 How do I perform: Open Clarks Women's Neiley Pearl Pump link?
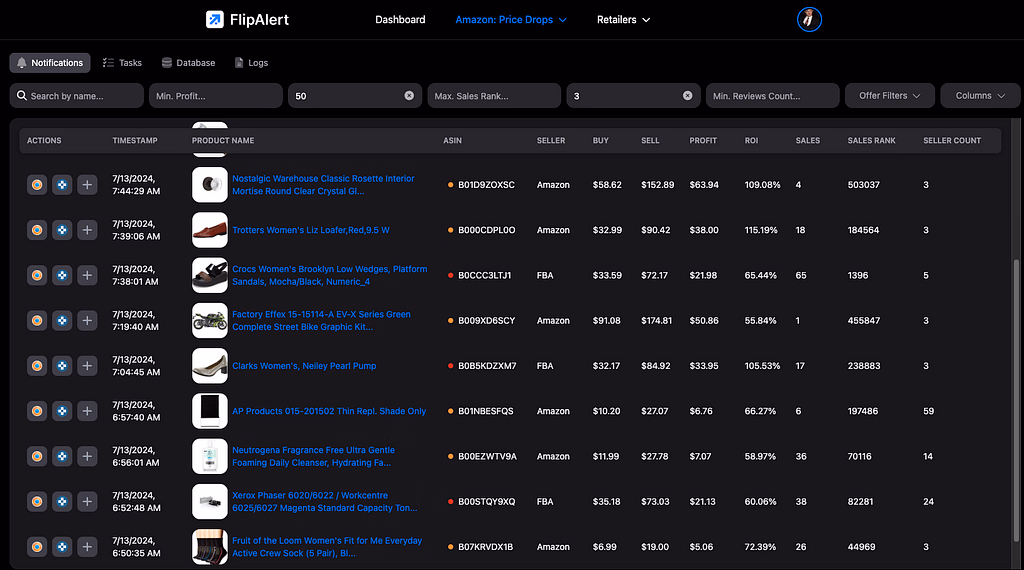[304, 366]
